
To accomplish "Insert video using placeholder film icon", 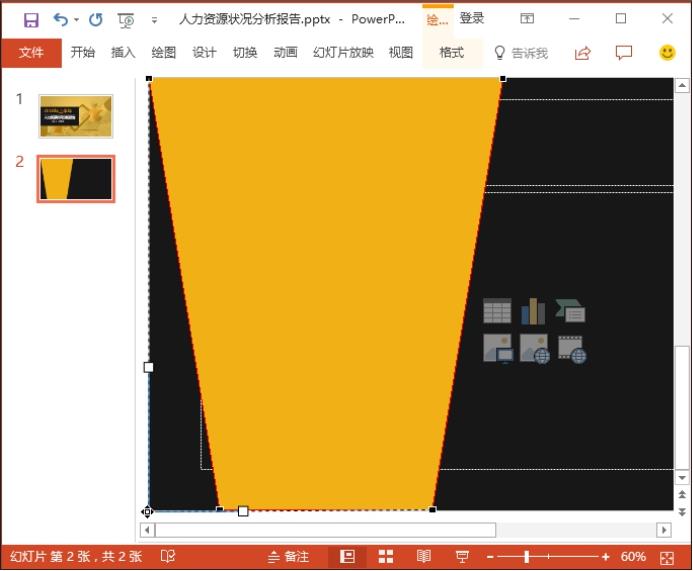I will [571, 348].
